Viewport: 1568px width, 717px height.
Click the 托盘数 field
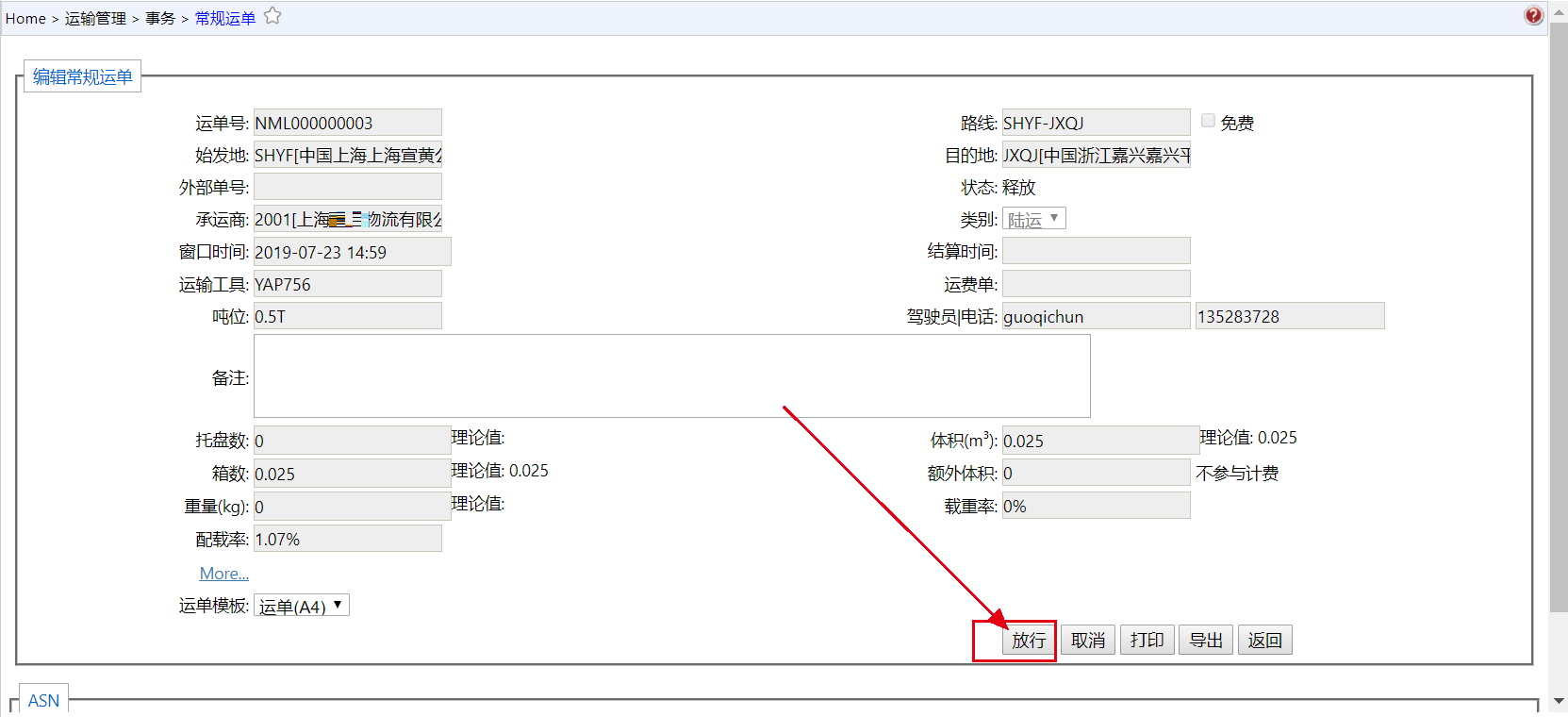[x=353, y=441]
